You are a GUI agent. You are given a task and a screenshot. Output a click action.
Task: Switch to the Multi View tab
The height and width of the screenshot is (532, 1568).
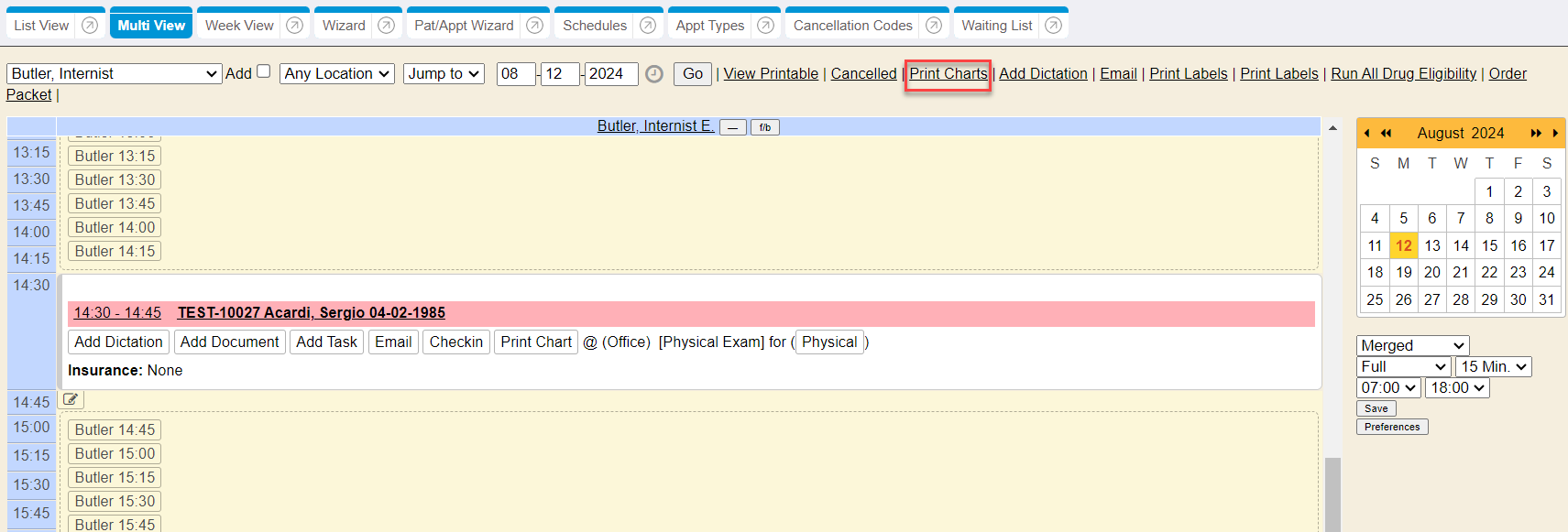tap(151, 26)
